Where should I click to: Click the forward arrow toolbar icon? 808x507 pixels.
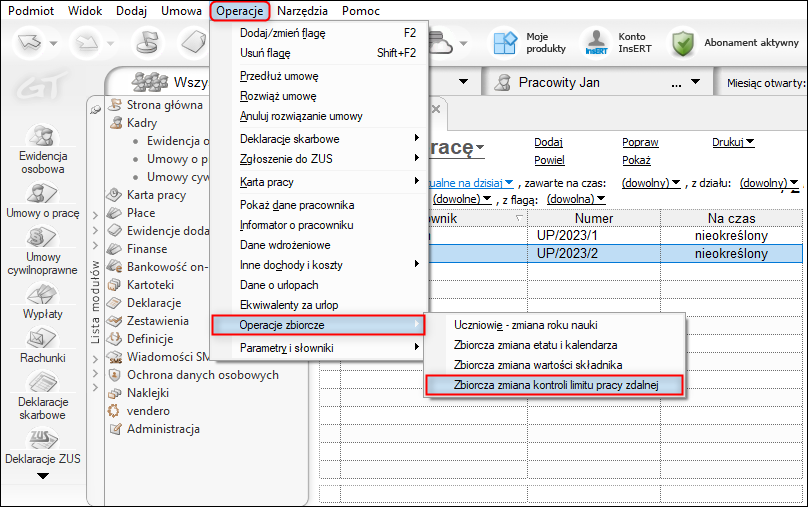click(87, 42)
